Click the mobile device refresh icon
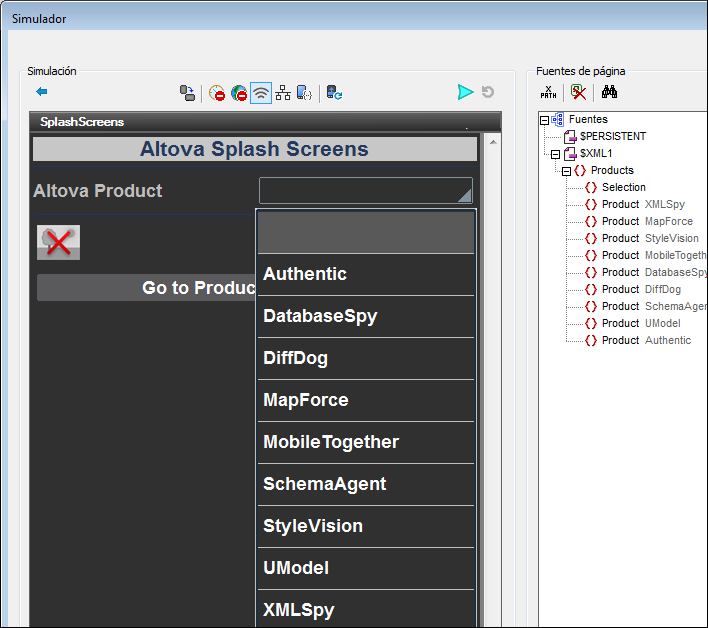 335,93
